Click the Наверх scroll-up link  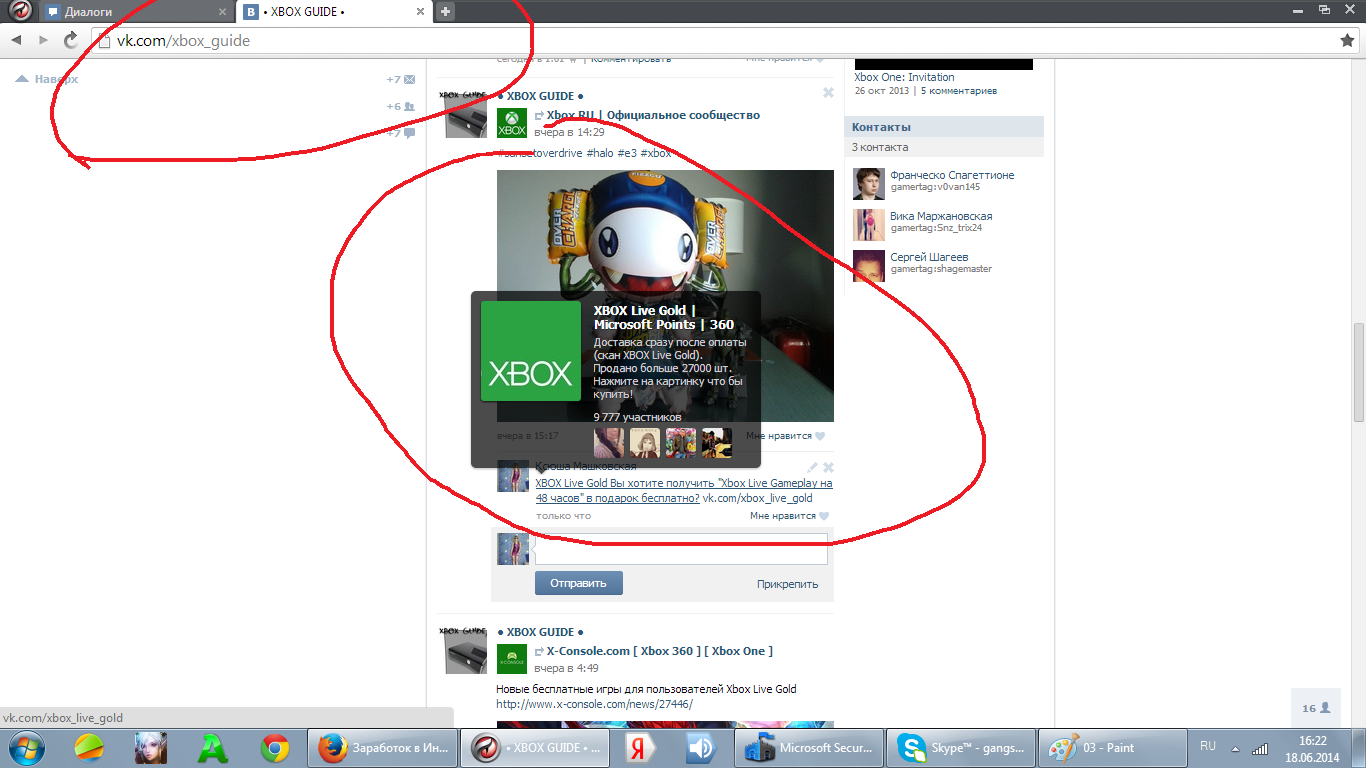click(47, 79)
